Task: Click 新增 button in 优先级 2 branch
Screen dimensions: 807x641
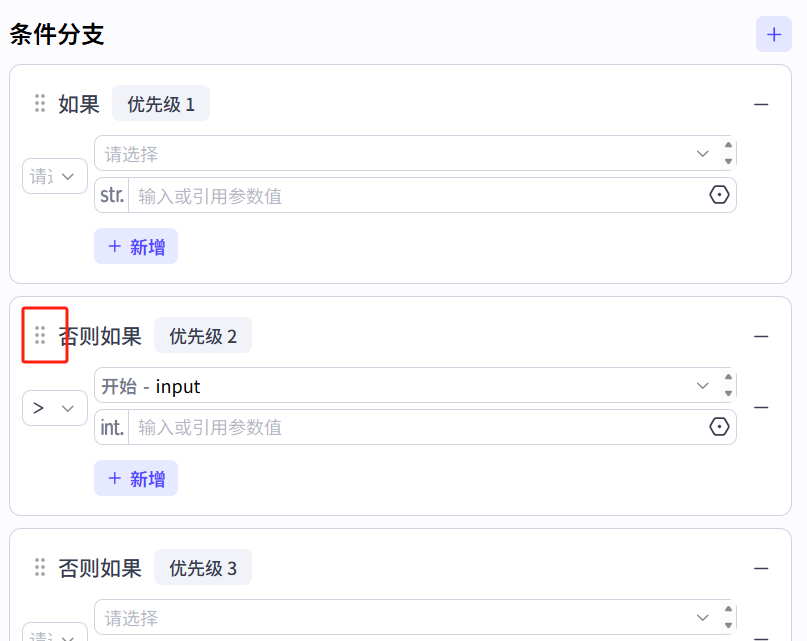Action: pos(136,479)
